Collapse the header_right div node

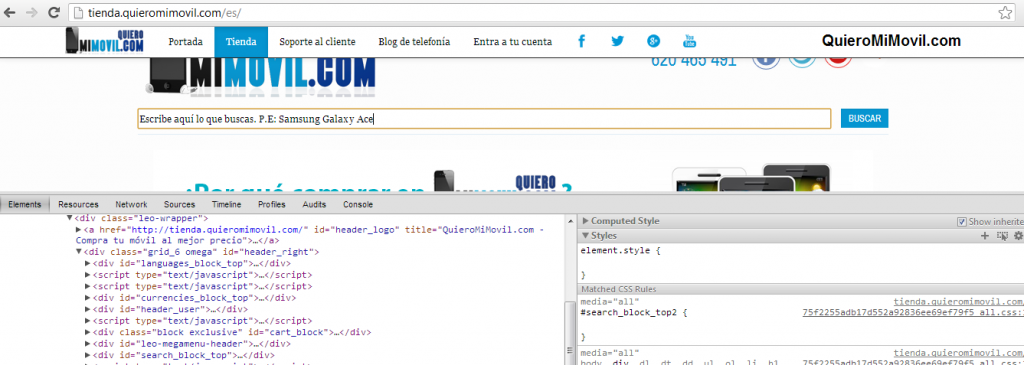pyautogui.click(x=78, y=251)
